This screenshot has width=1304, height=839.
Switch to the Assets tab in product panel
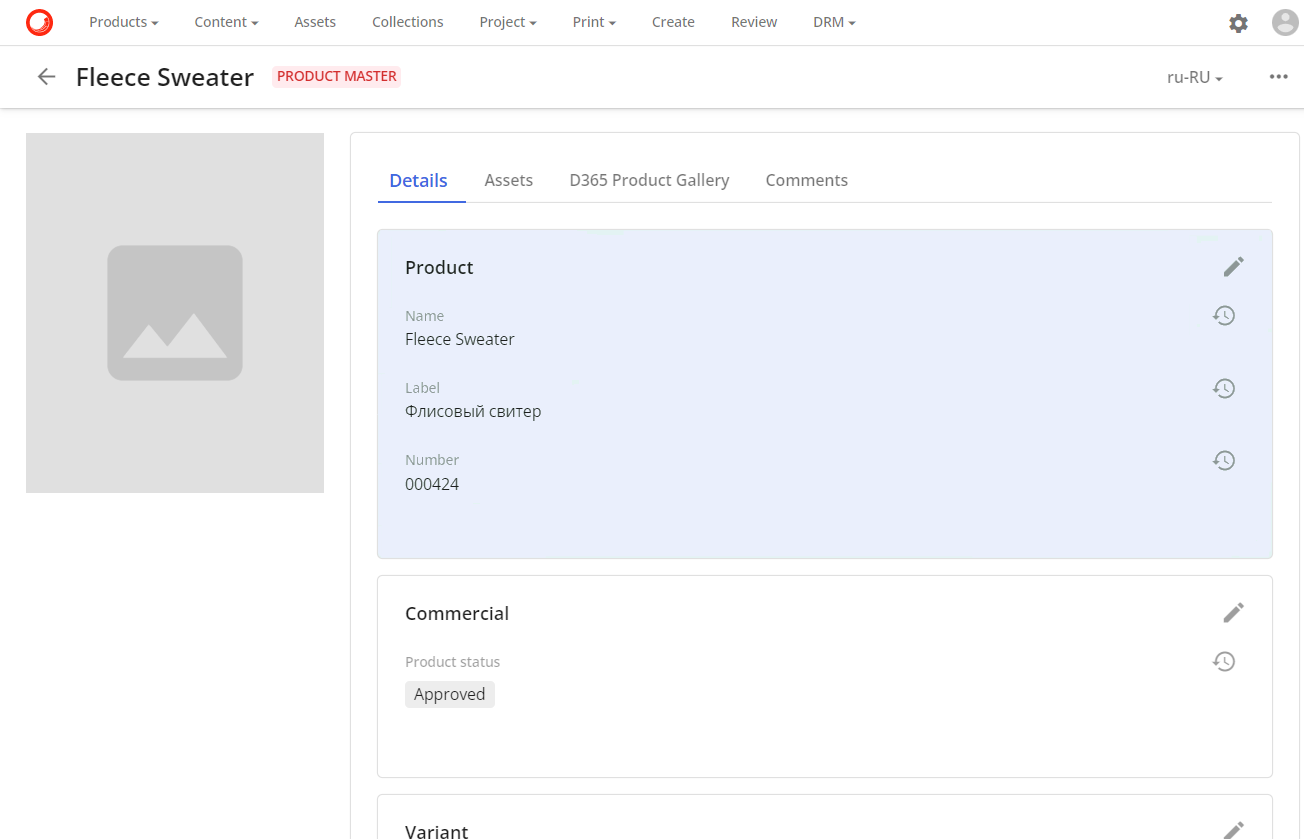pos(509,181)
